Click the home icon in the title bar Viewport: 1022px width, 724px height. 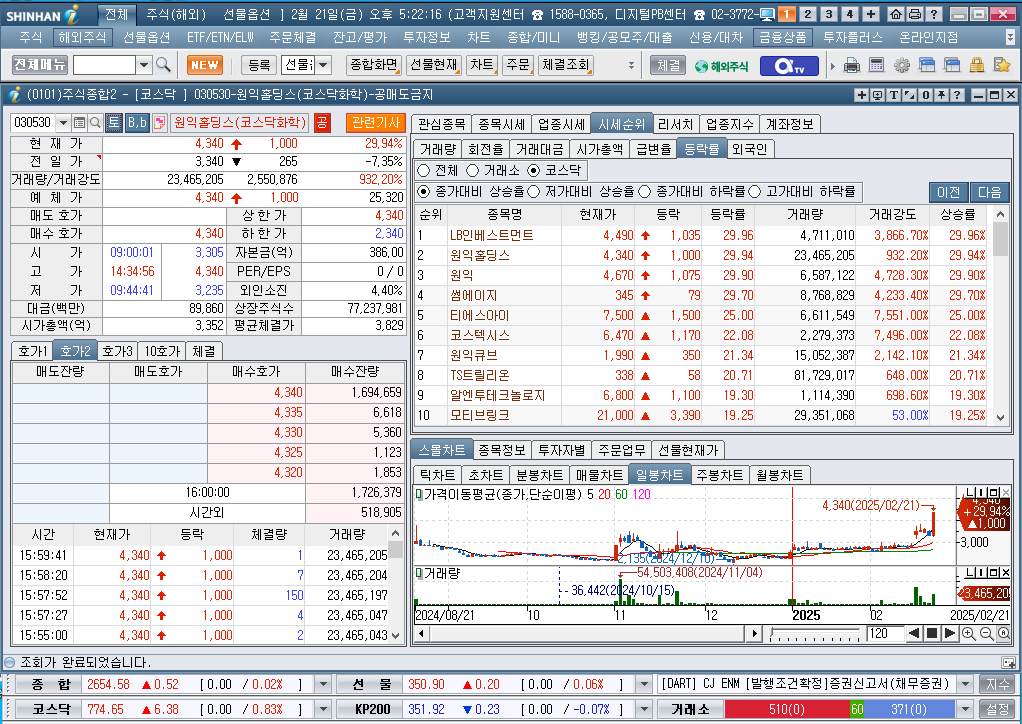[x=896, y=14]
